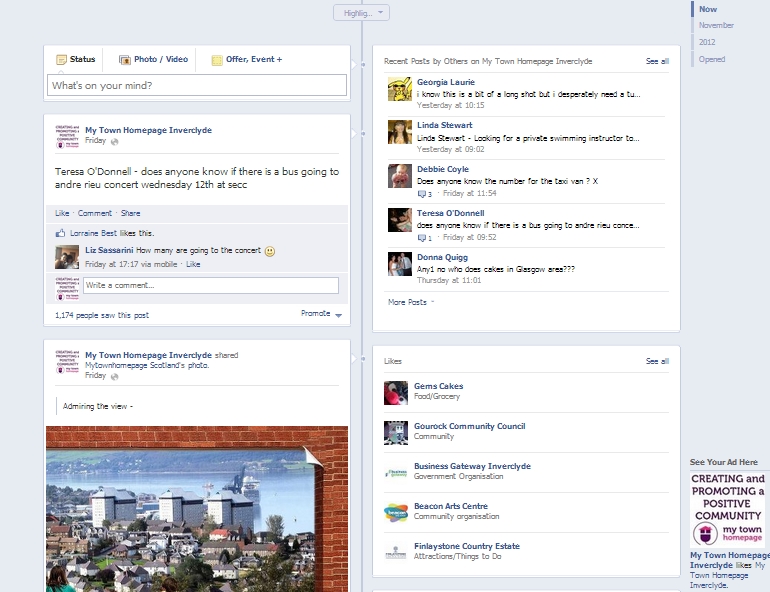Screen dimensions: 770x592
Task: Jump to November in the timeline navigator
Action: pyautogui.click(x=716, y=25)
